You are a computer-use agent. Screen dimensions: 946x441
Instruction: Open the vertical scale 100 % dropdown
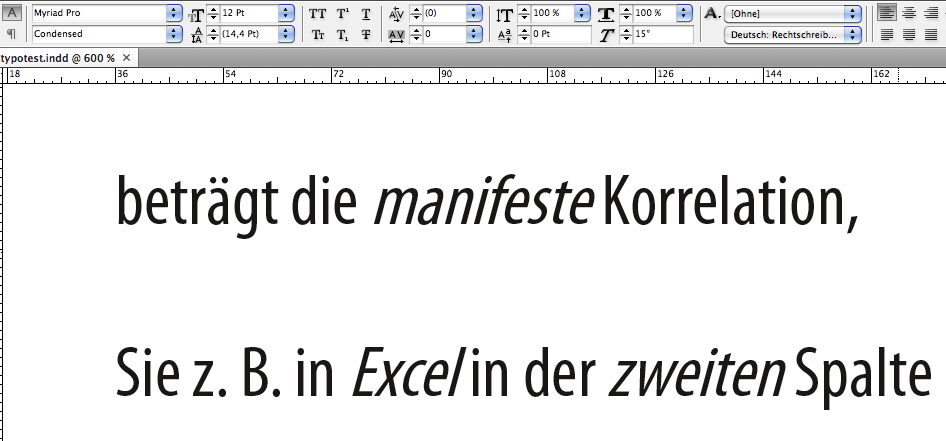(583, 13)
